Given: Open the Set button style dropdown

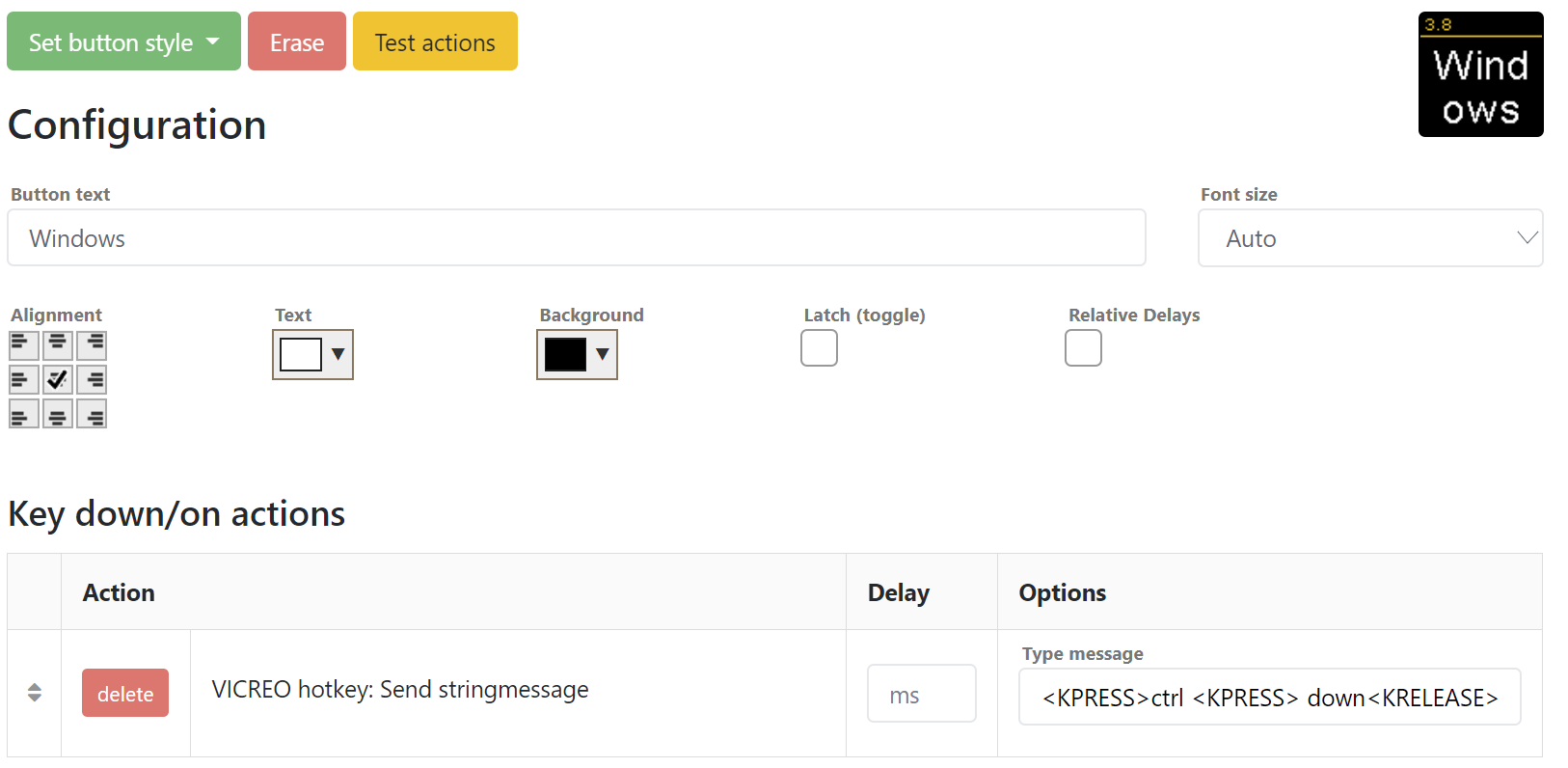Looking at the screenshot, I should pos(123,41).
